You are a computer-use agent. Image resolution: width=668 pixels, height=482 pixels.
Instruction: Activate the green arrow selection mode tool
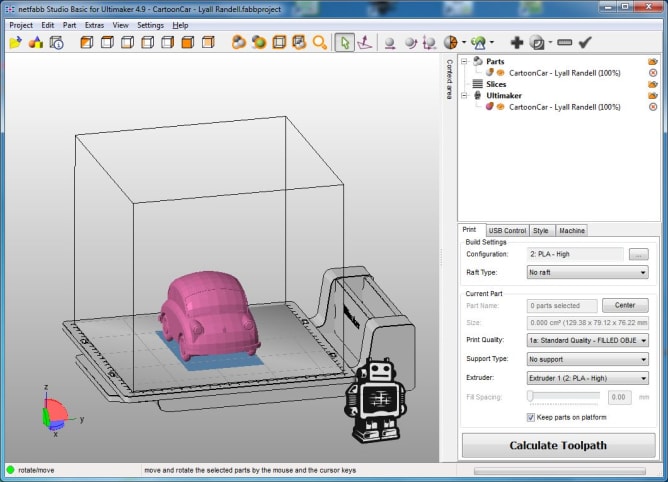(344, 43)
